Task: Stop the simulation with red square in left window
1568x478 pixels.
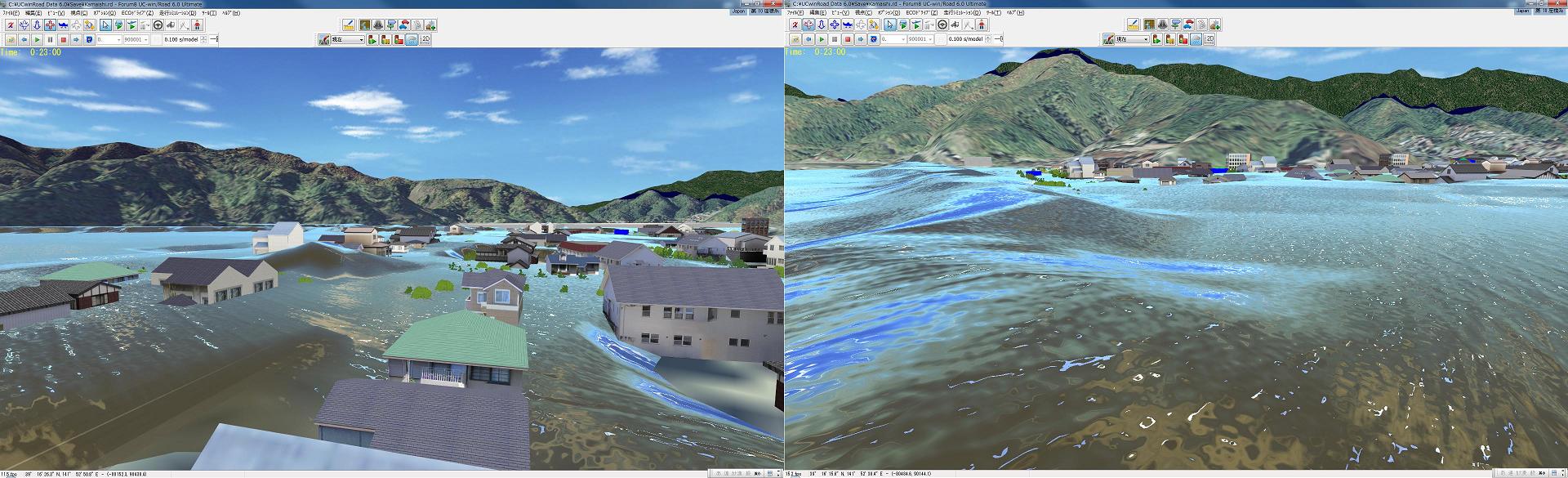Action: 63,39
